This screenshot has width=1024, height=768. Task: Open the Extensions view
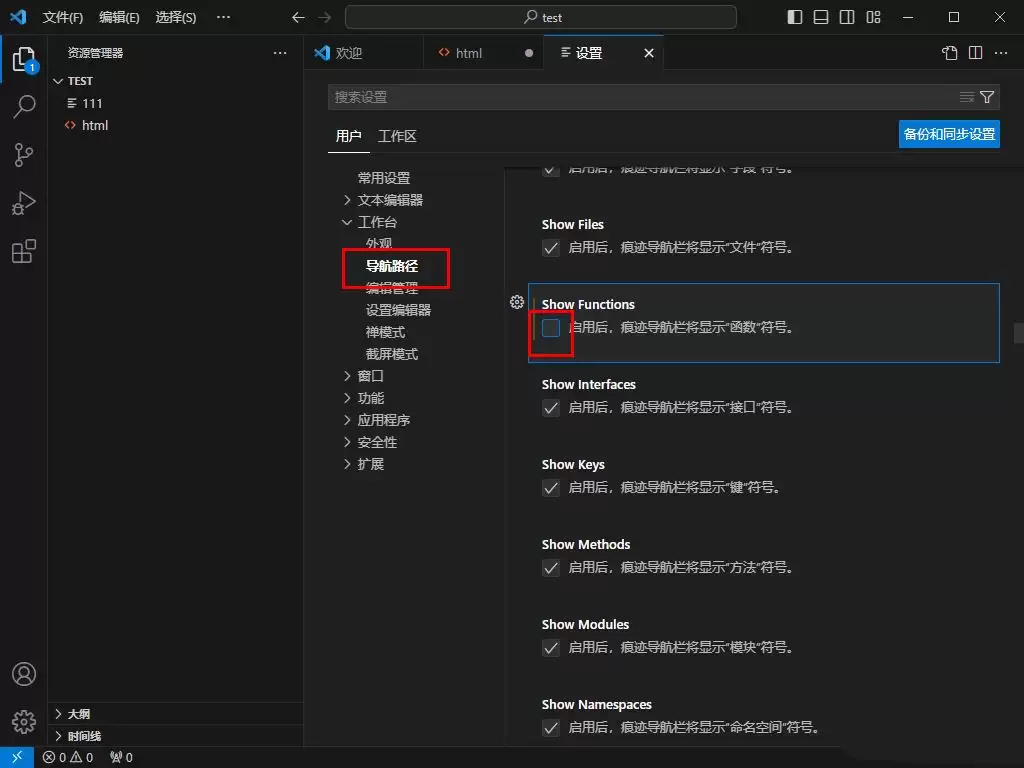point(24,251)
